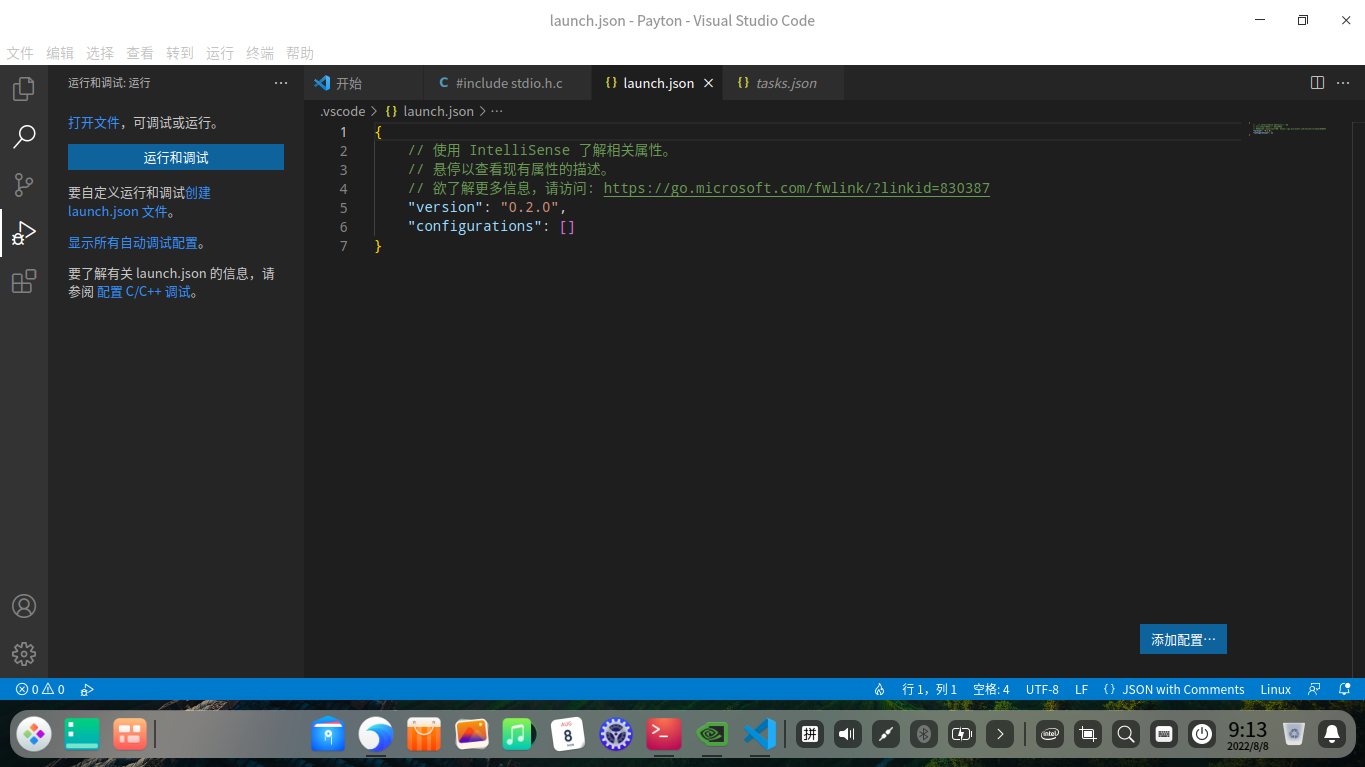Open the 终端 (Terminal) menu

tap(260, 53)
